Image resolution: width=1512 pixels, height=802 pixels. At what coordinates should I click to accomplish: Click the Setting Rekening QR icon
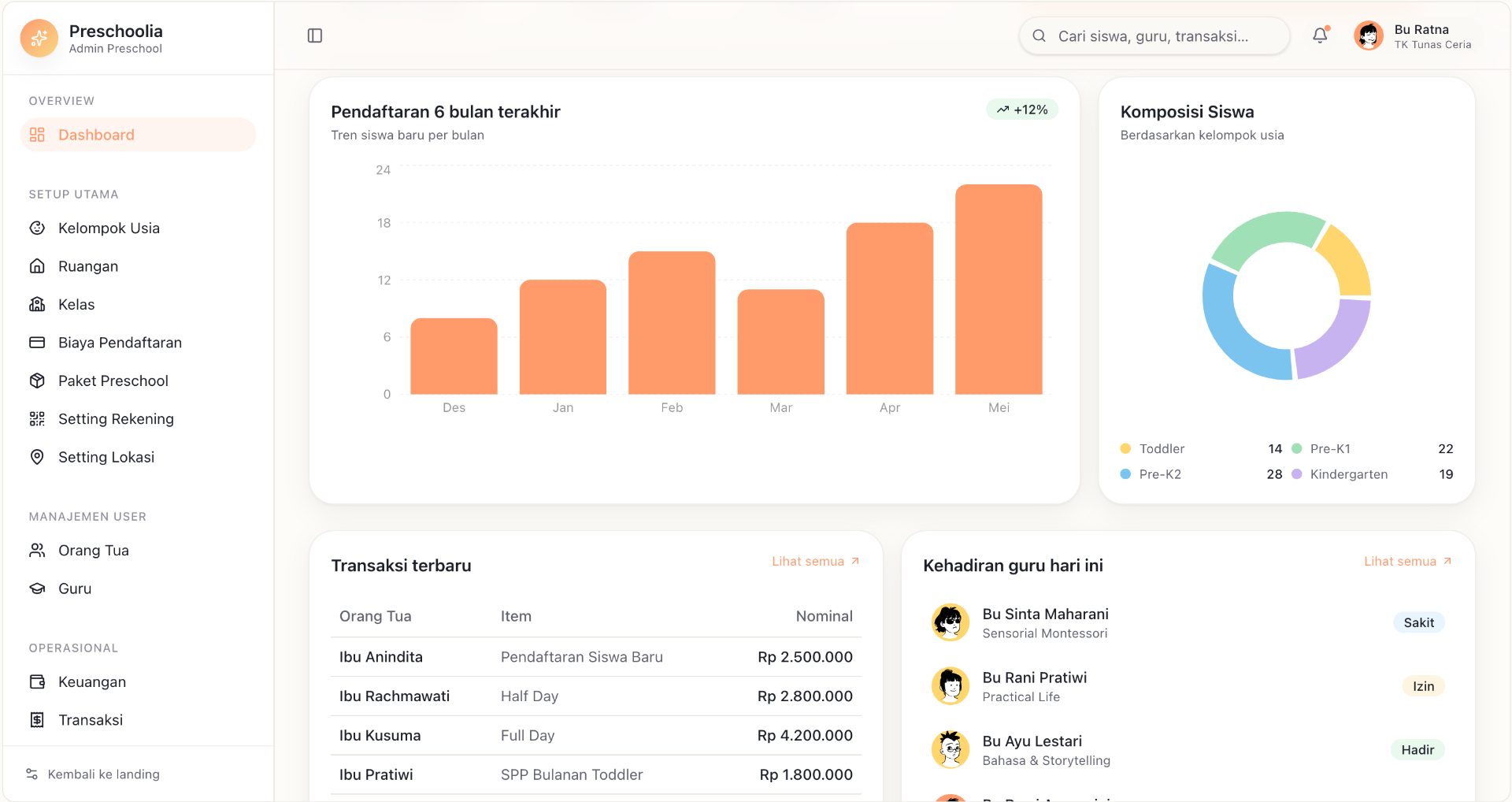pyautogui.click(x=37, y=419)
